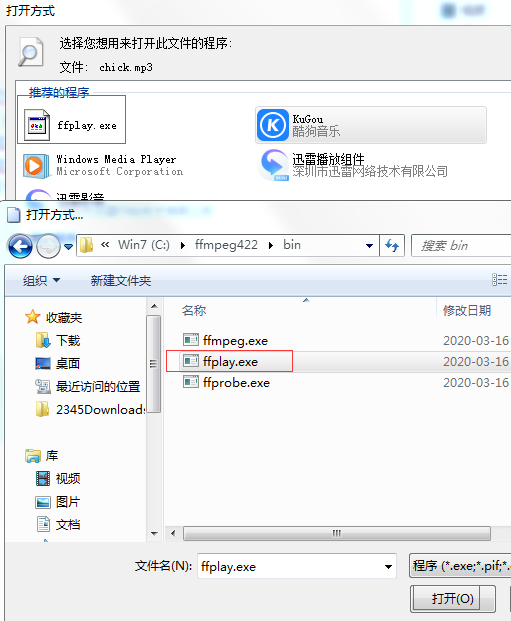Expand the address bar path dropdown
Screen dimensions: 511x621
click(x=369, y=246)
